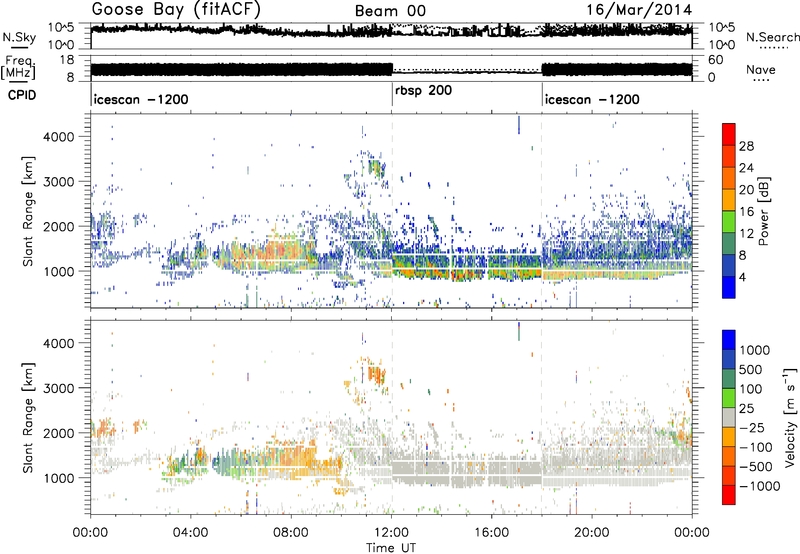Click the "N.Search" legend label
Viewport: 800px width, 554px height.
773,37
